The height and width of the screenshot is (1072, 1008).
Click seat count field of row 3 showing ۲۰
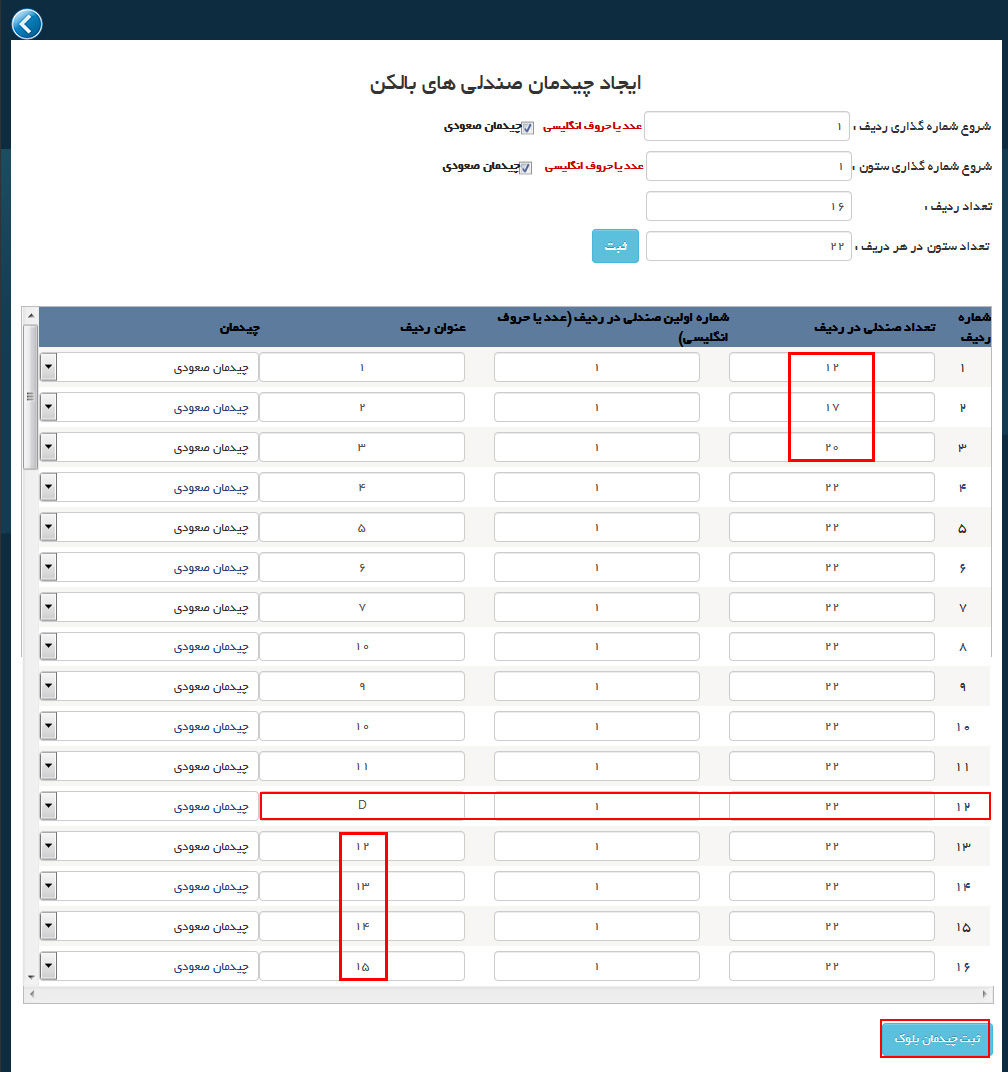[x=832, y=447]
